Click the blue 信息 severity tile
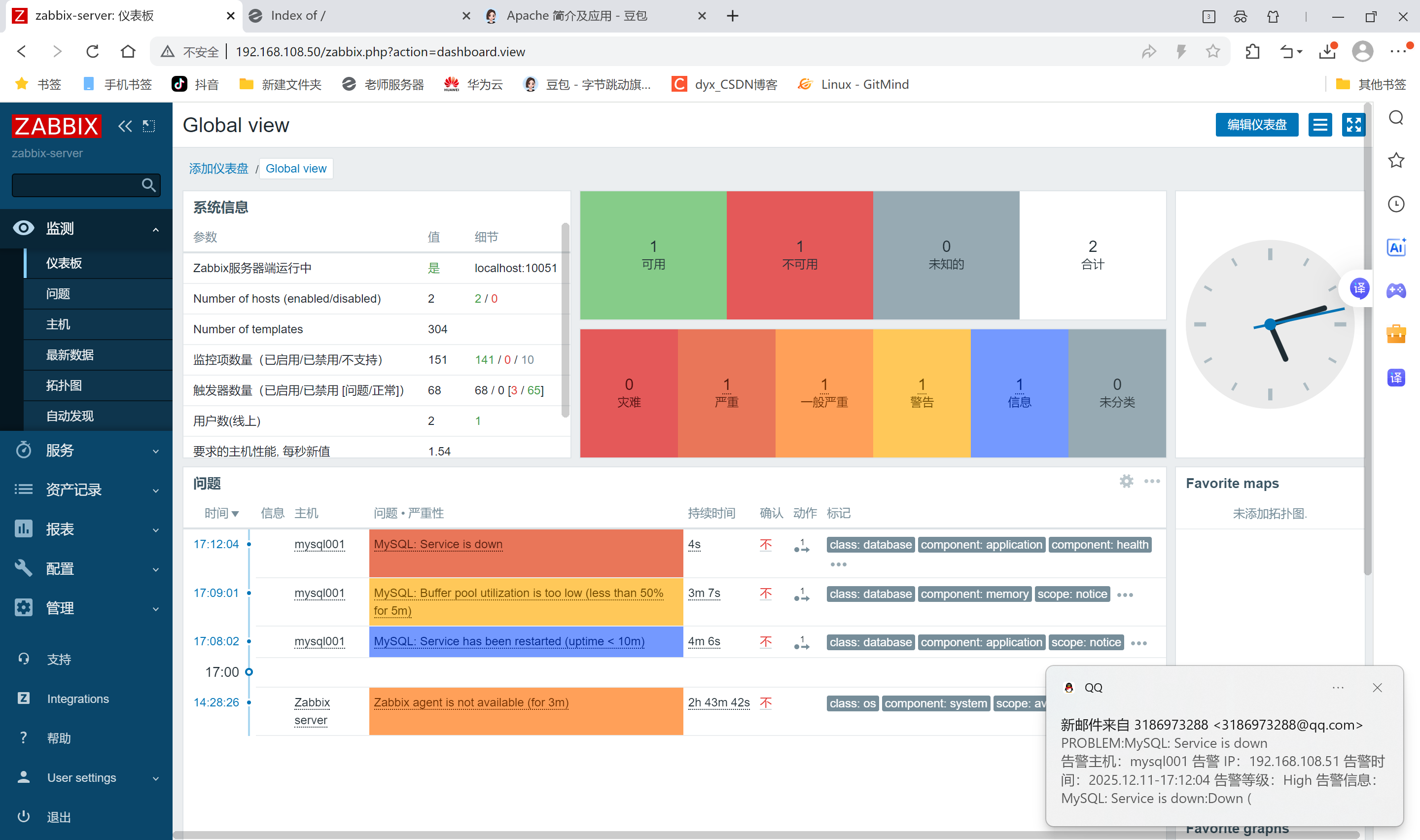 (1019, 393)
